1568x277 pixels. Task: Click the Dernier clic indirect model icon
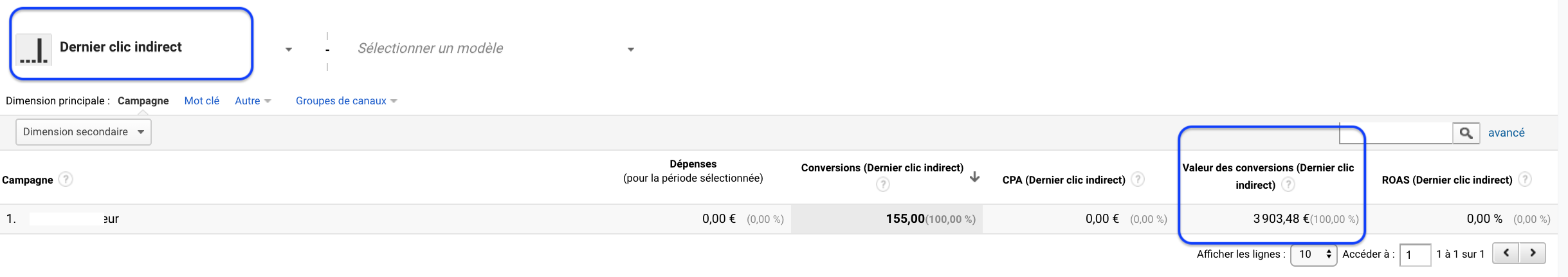coord(33,49)
